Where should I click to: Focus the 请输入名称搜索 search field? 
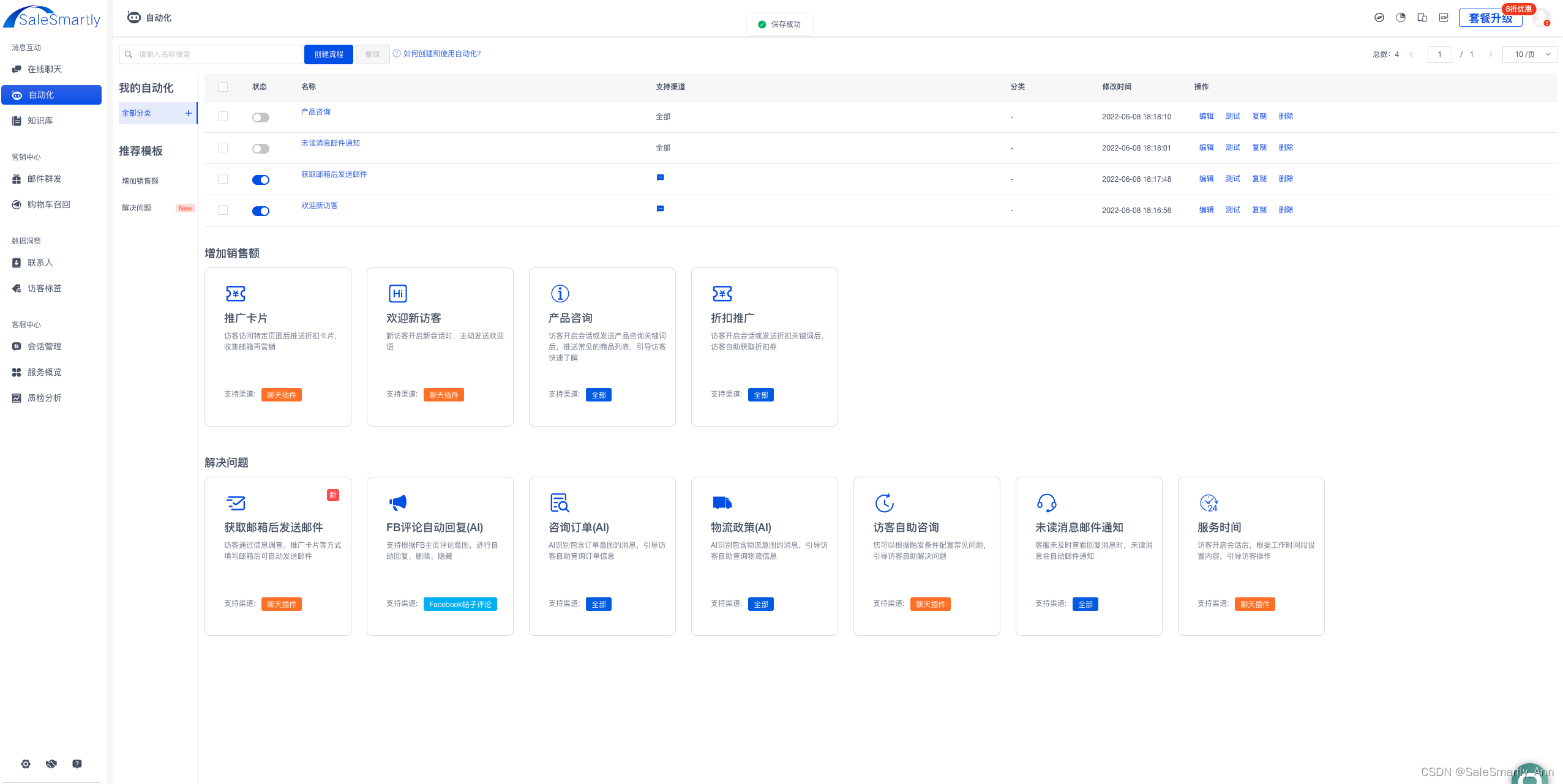[211, 54]
